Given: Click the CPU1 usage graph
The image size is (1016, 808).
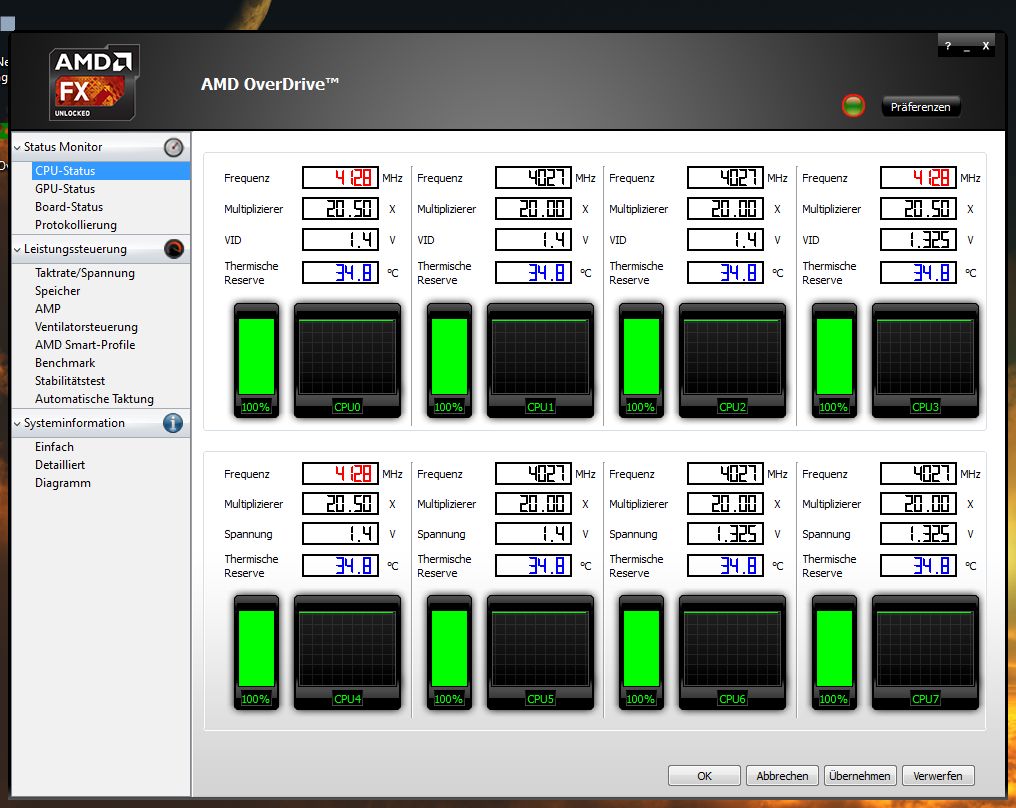Looking at the screenshot, I should click(540, 360).
